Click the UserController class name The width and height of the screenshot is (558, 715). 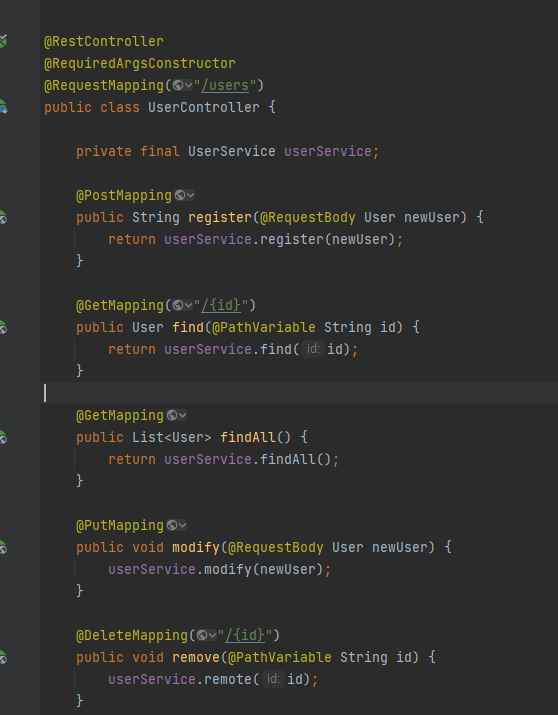[x=204, y=107]
